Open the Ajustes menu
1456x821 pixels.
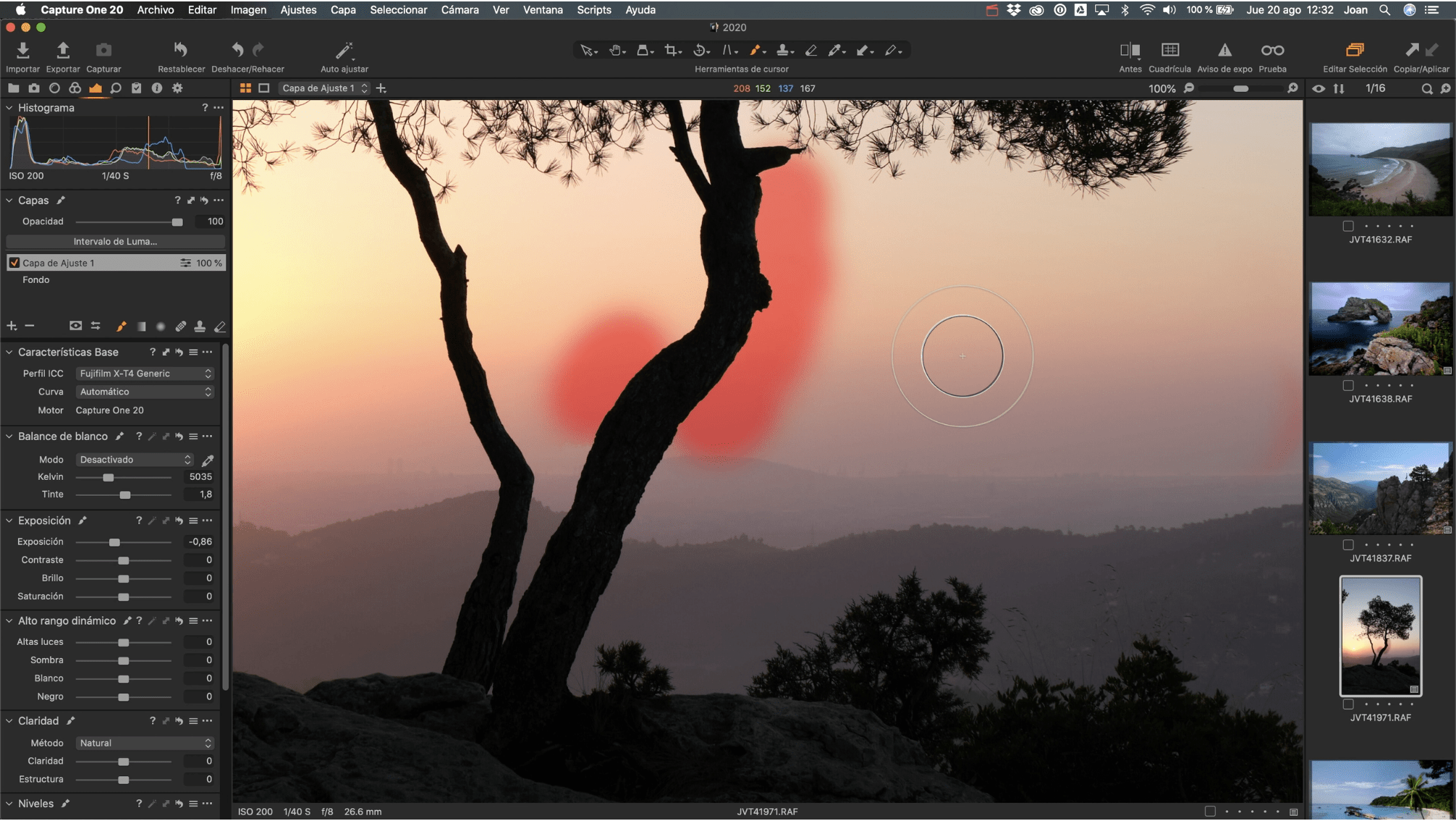click(298, 9)
